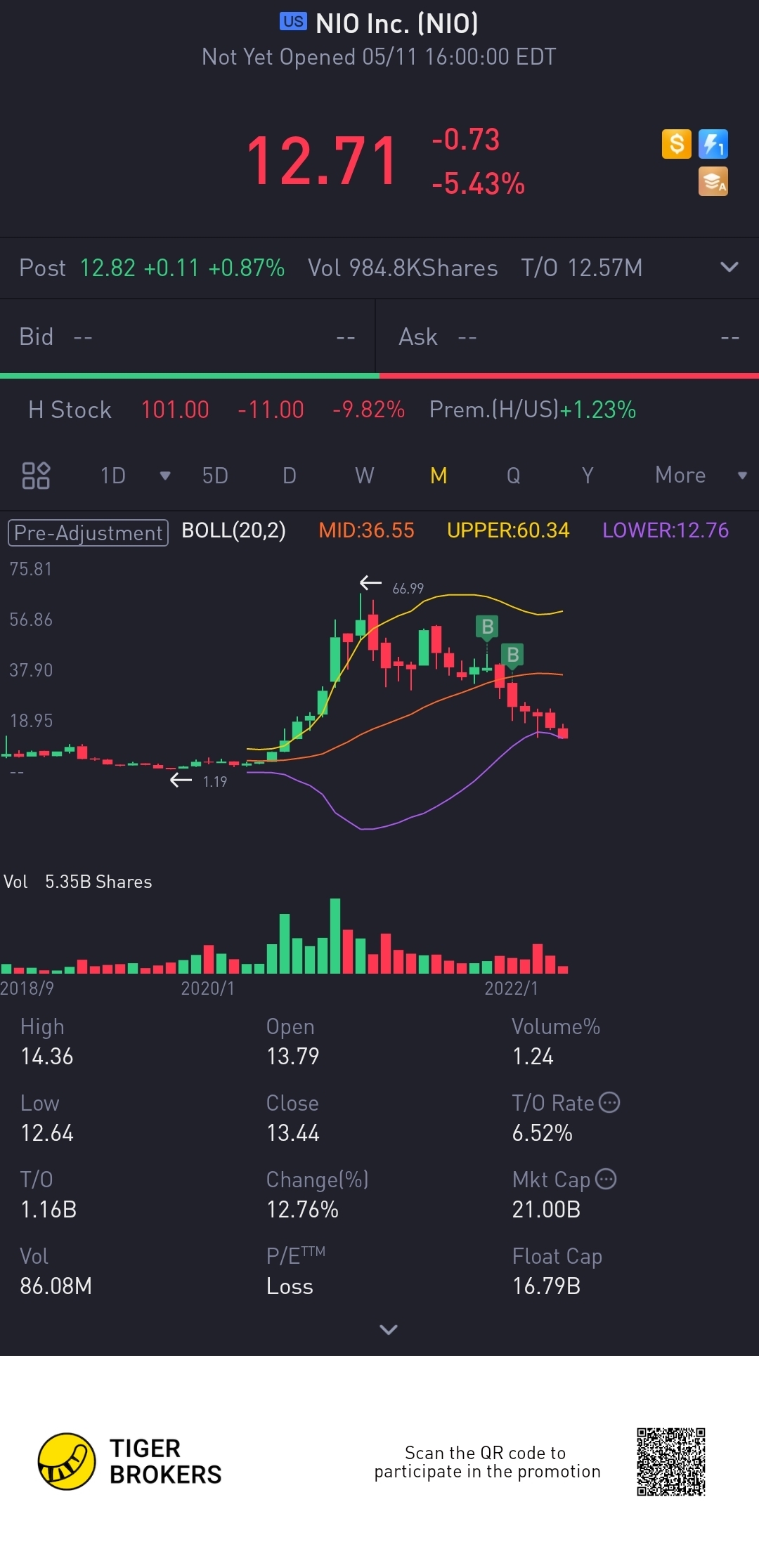Tap the H Stock 101.00 quote row

[379, 410]
